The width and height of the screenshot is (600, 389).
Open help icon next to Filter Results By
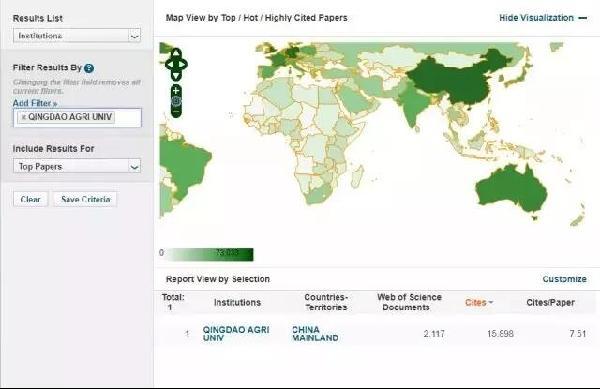point(89,68)
